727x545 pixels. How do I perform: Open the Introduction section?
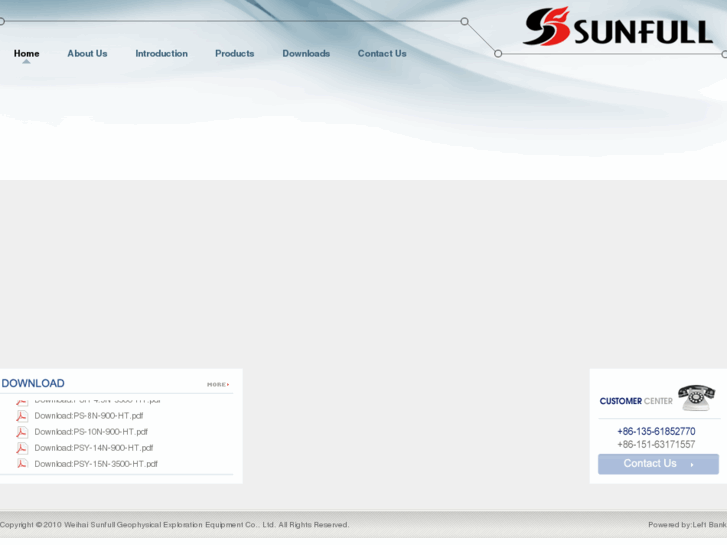point(161,53)
